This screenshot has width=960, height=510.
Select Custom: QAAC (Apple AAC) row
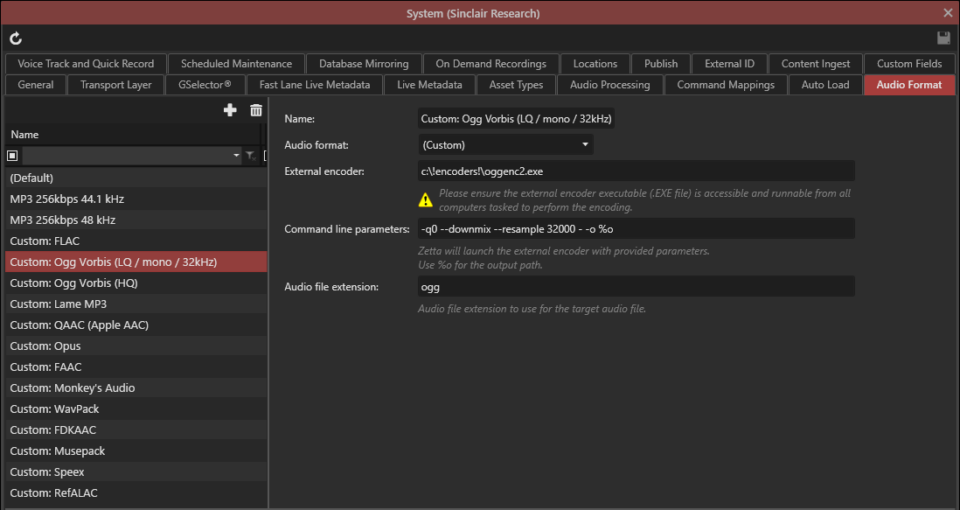click(136, 324)
